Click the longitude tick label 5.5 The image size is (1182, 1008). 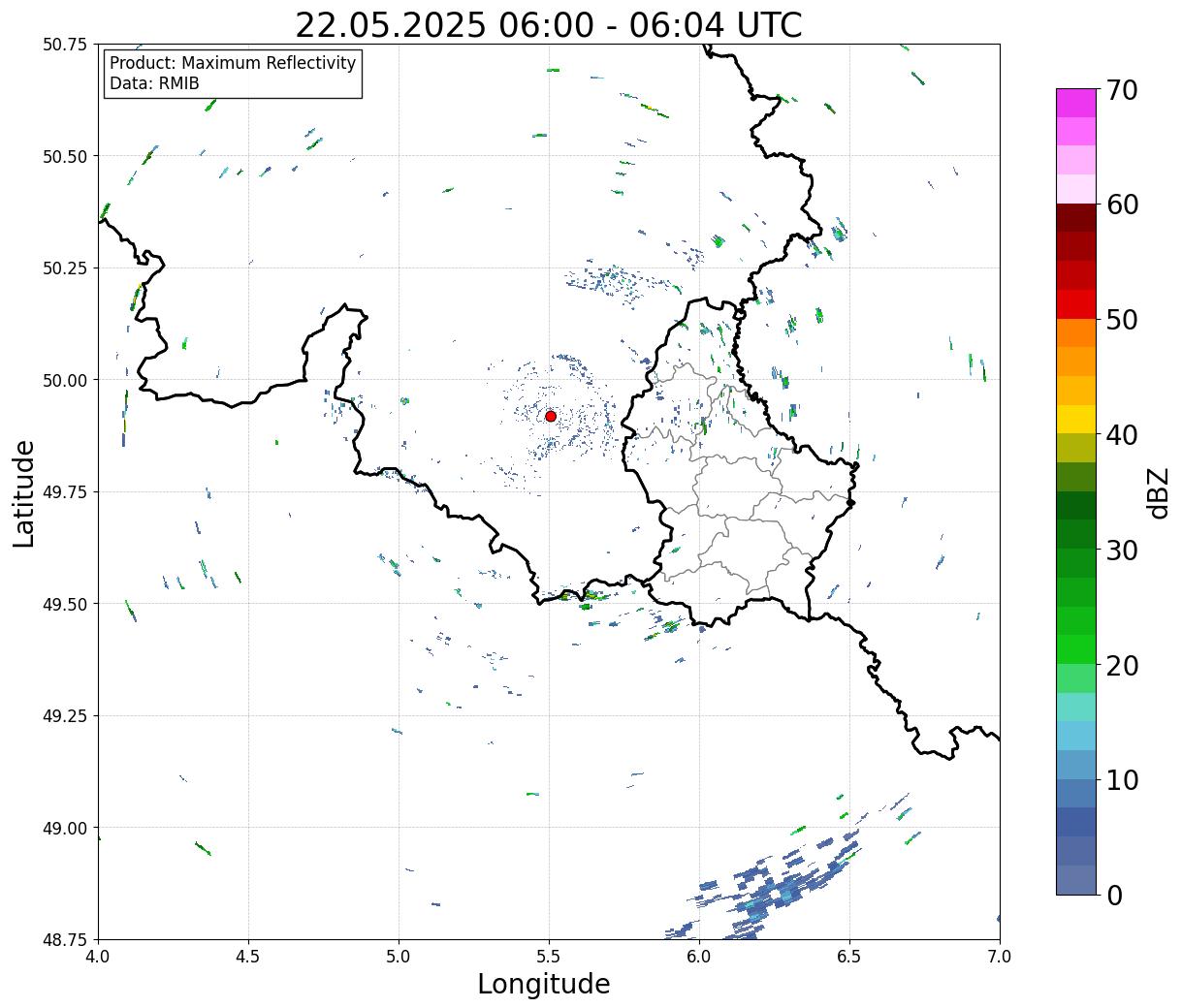pos(549,957)
